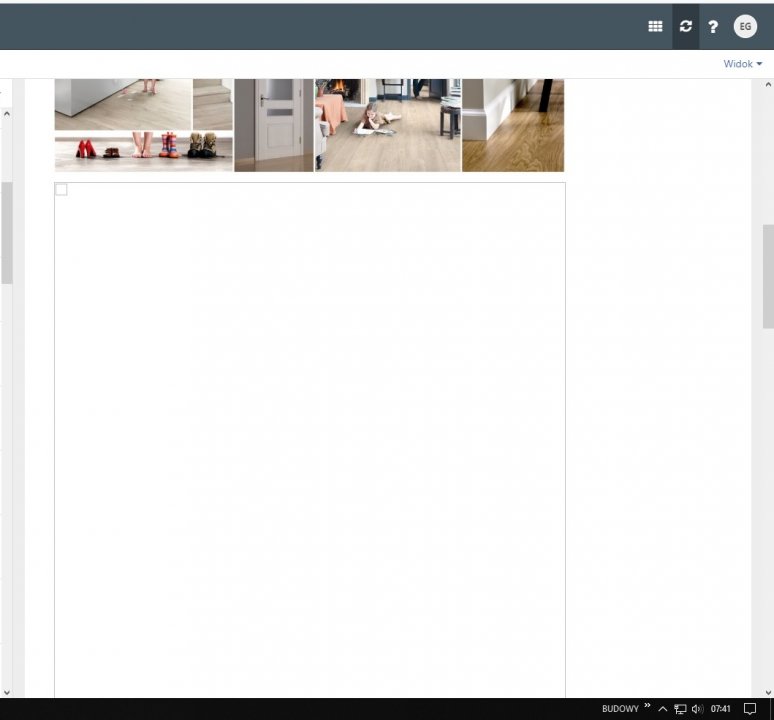Click the girl reading by fireplace photo
The image size is (774, 720).
pyautogui.click(x=388, y=125)
